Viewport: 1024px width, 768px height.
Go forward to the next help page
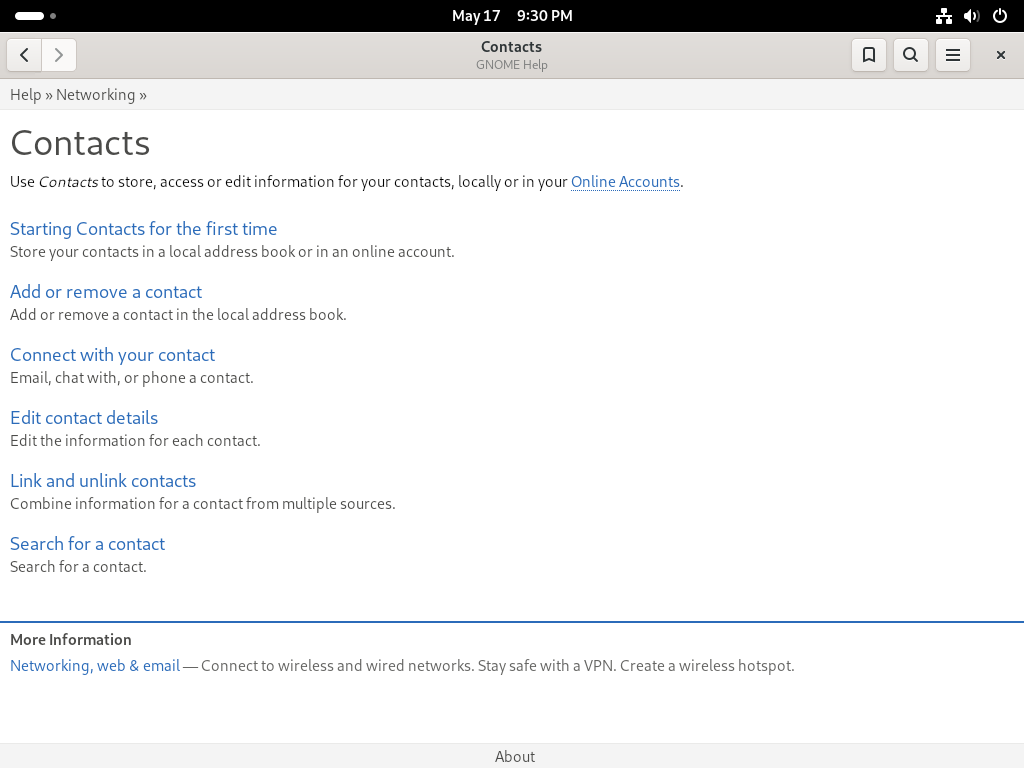pos(59,55)
